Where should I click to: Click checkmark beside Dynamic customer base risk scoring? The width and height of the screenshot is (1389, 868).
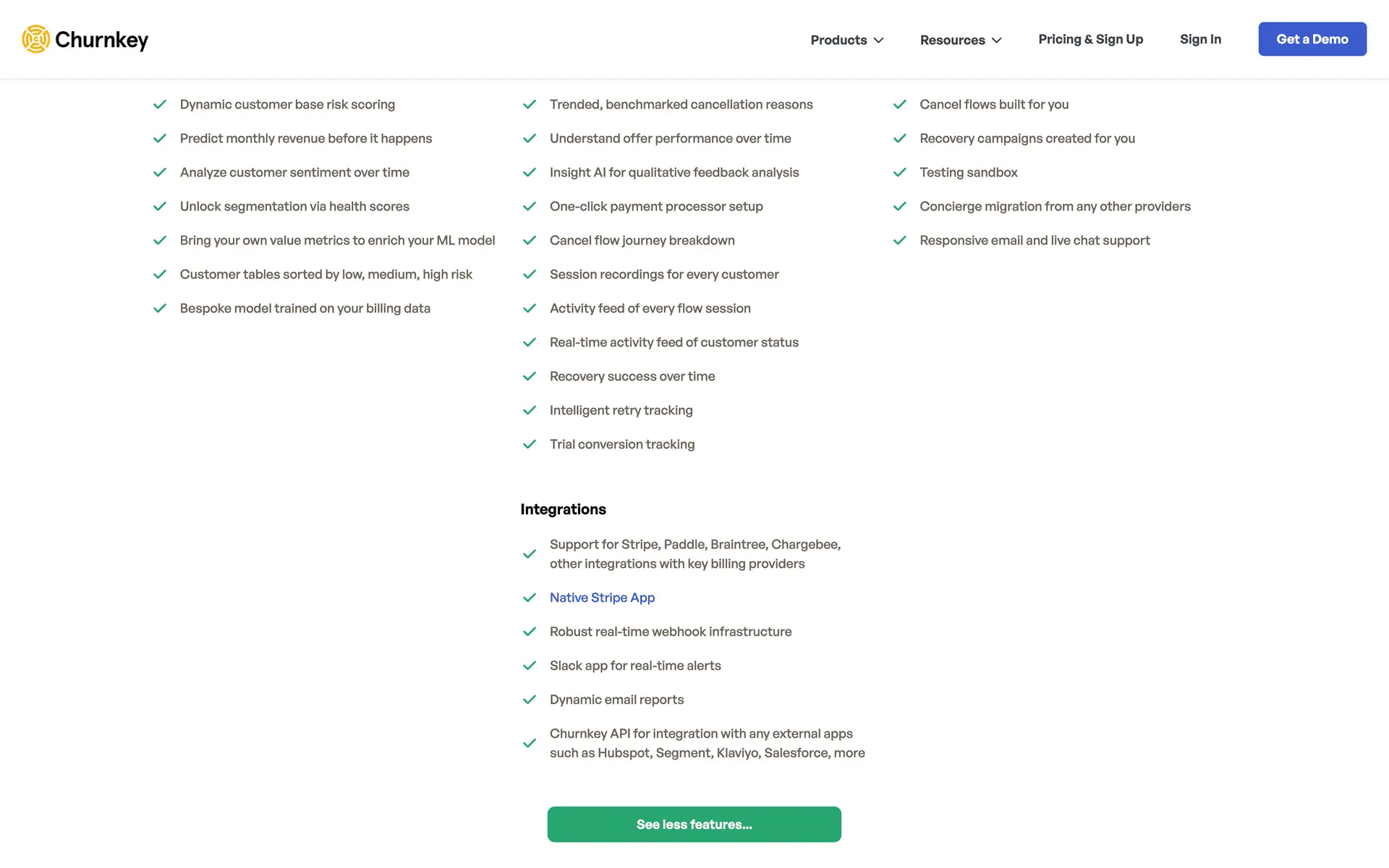tap(160, 104)
